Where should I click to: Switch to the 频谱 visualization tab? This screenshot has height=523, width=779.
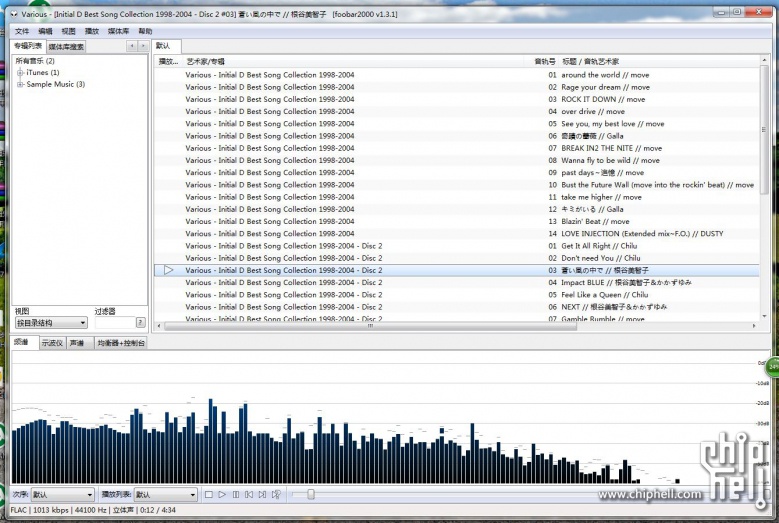click(x=24, y=342)
